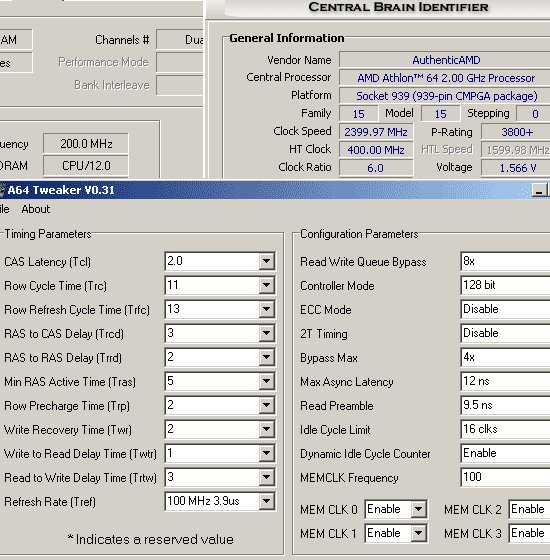Click the Read Preamble 9.5 ns field
This screenshot has width=550, height=560.
505,405
